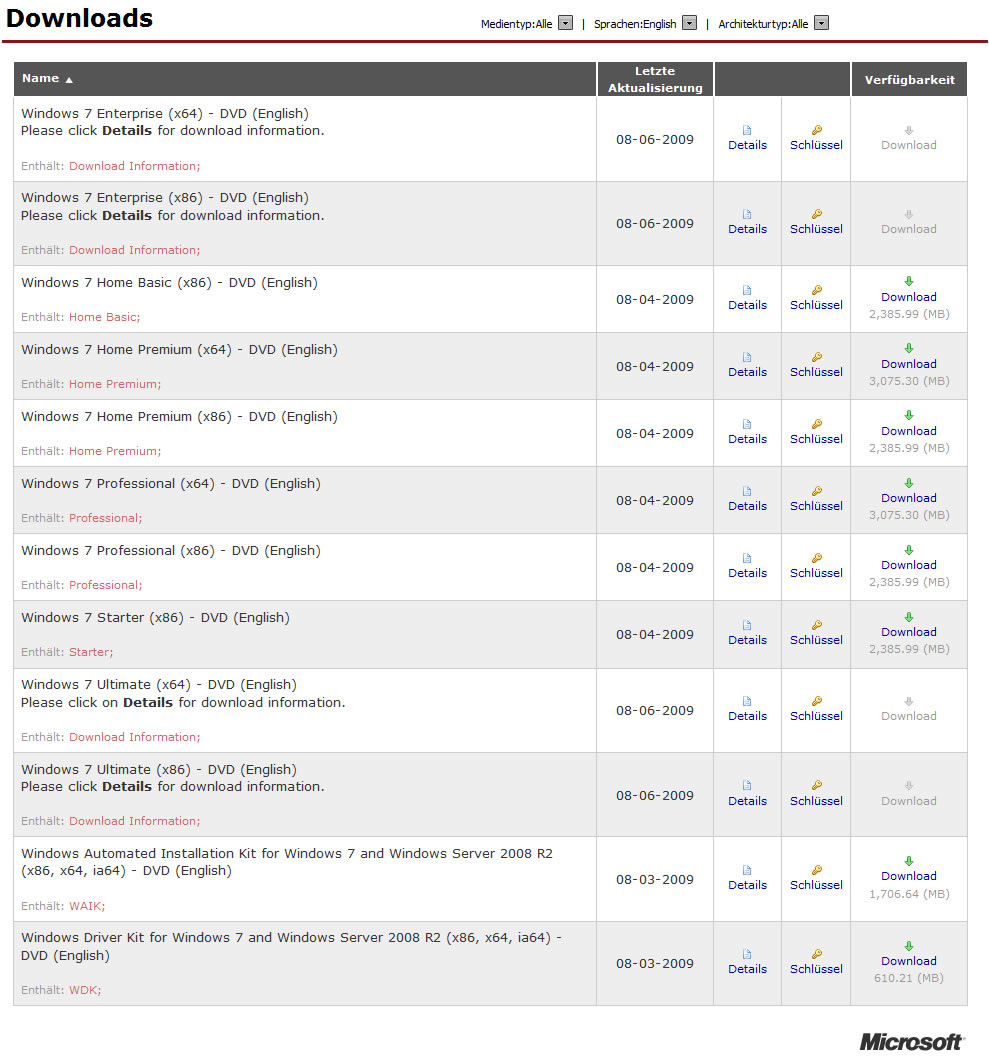Viewport: 989px width, 1059px height.
Task: Click the key icon for Windows 7 Enterprise x86
Action: pos(817,214)
